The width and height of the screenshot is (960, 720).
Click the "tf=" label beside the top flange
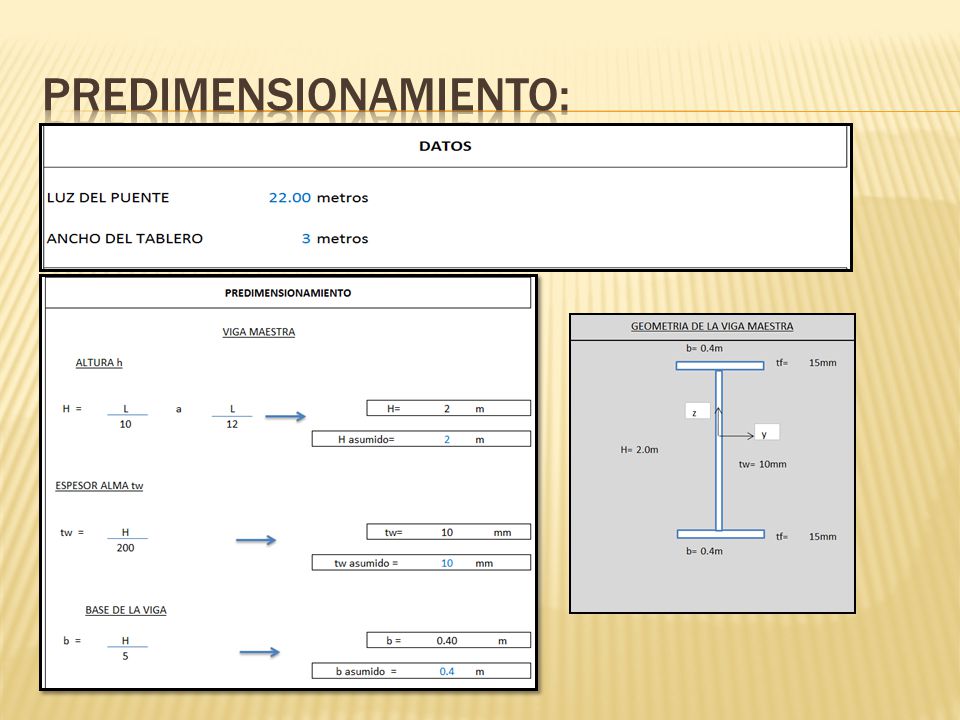782,362
